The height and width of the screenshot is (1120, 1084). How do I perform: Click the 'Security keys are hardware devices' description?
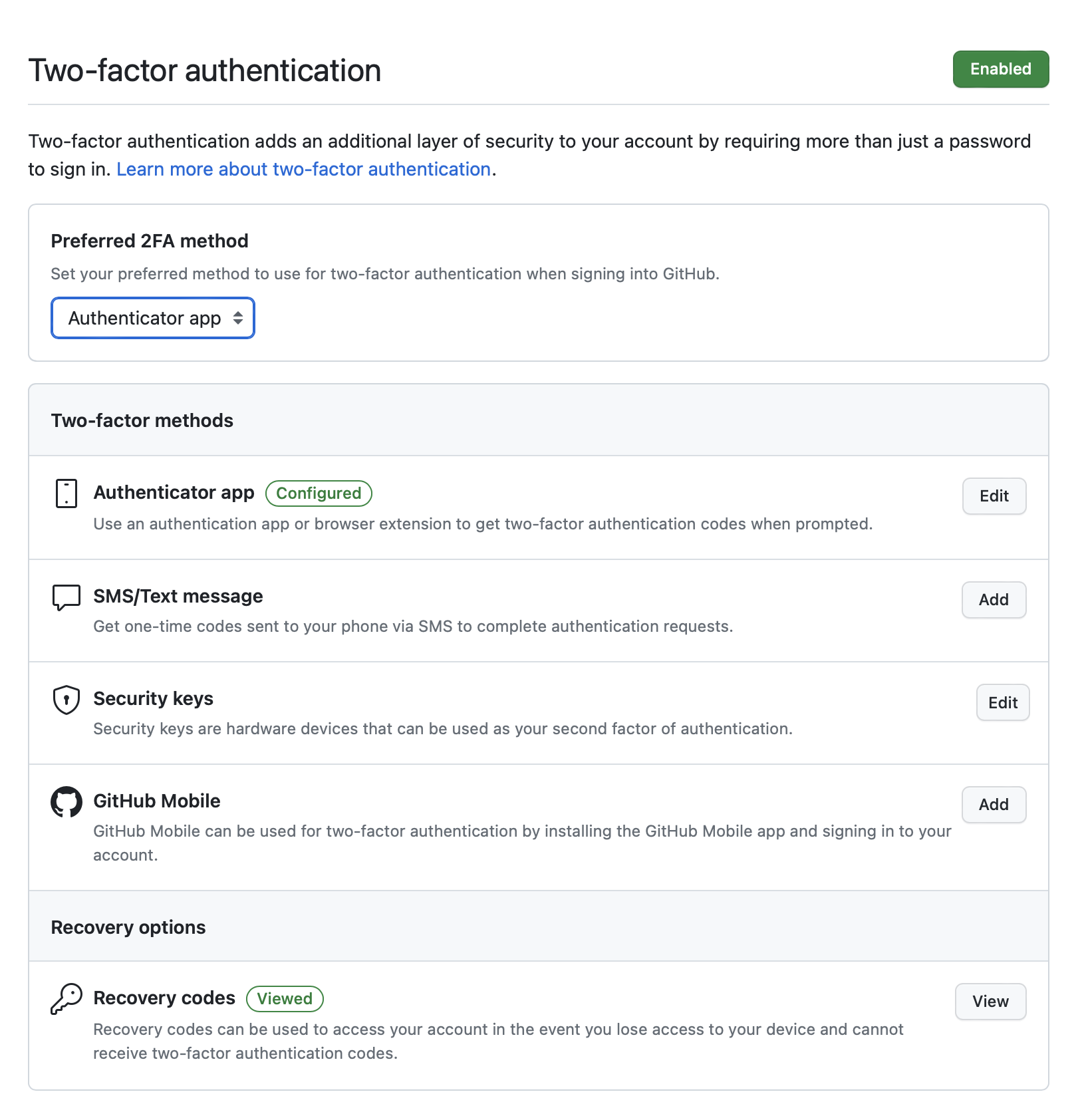(x=443, y=729)
